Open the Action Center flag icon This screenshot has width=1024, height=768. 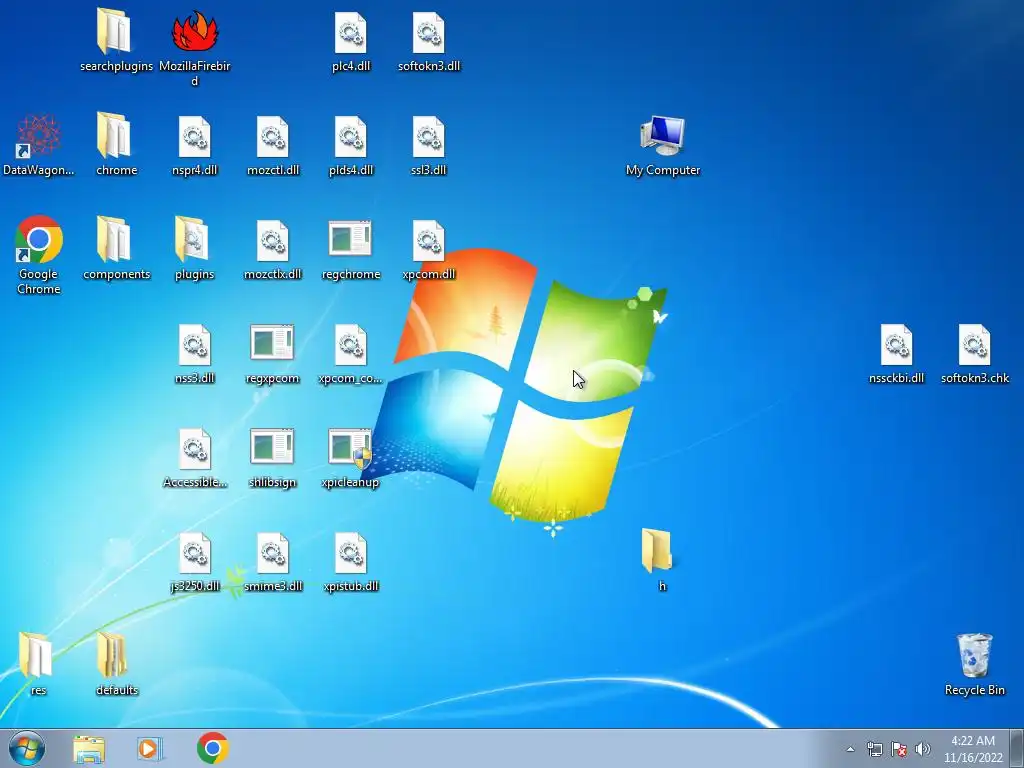click(899, 749)
